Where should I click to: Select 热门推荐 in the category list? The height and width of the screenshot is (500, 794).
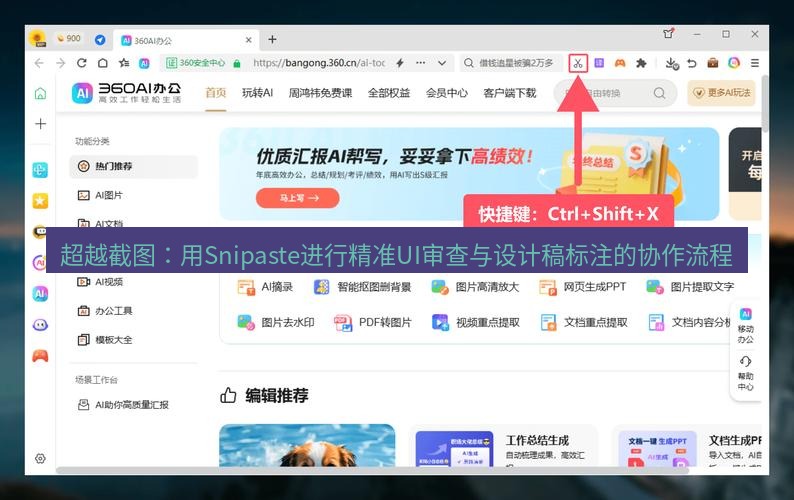(133, 166)
